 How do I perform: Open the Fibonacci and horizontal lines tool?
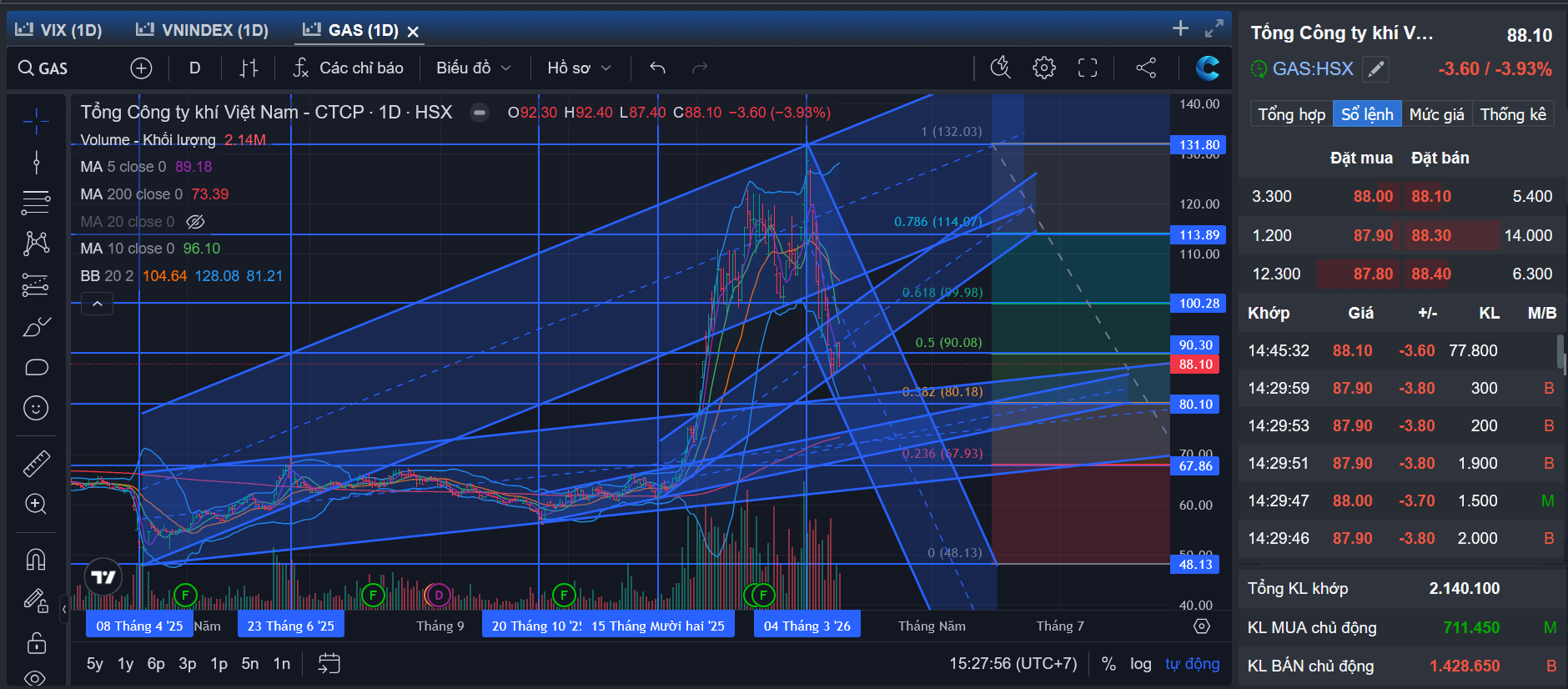point(36,202)
